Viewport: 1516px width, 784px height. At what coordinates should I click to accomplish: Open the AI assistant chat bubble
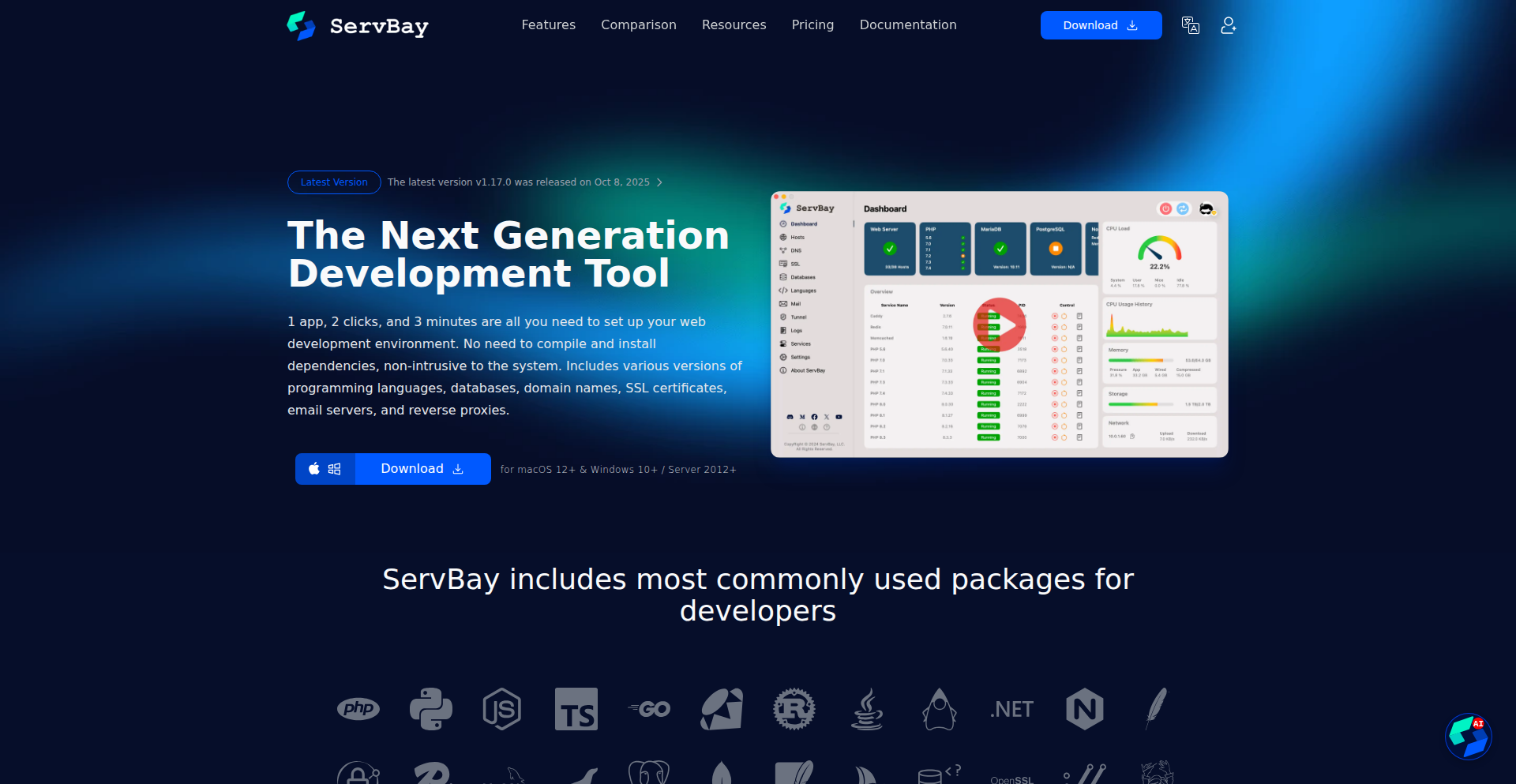1468,736
